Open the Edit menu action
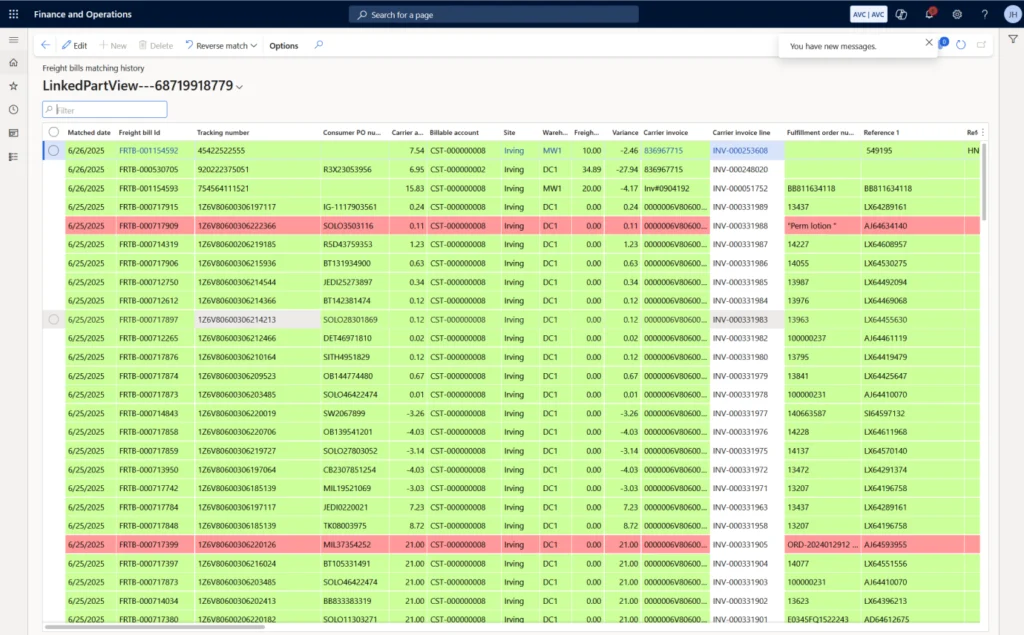Image resolution: width=1024 pixels, height=635 pixels. click(x=74, y=45)
